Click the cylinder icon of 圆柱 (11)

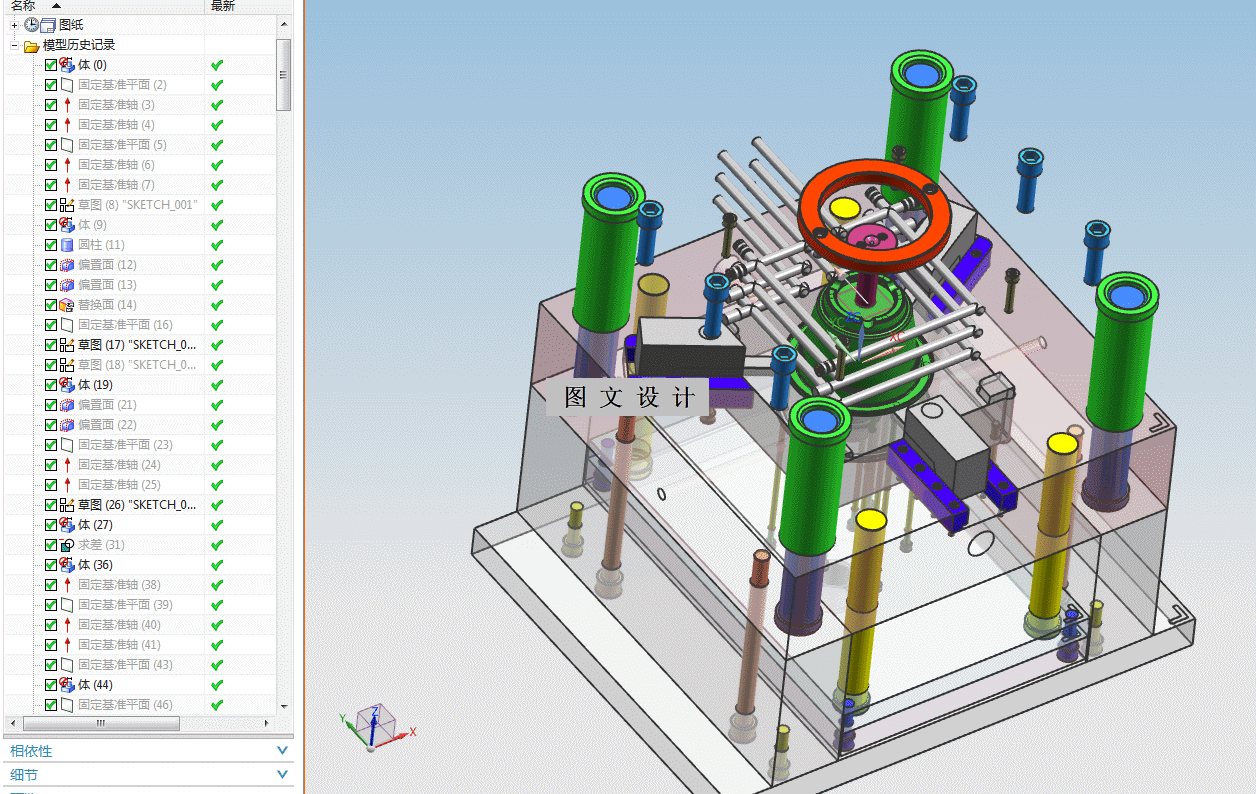tap(67, 245)
